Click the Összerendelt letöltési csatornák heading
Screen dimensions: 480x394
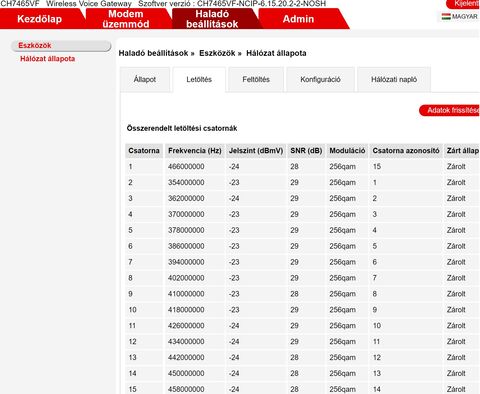182,128
